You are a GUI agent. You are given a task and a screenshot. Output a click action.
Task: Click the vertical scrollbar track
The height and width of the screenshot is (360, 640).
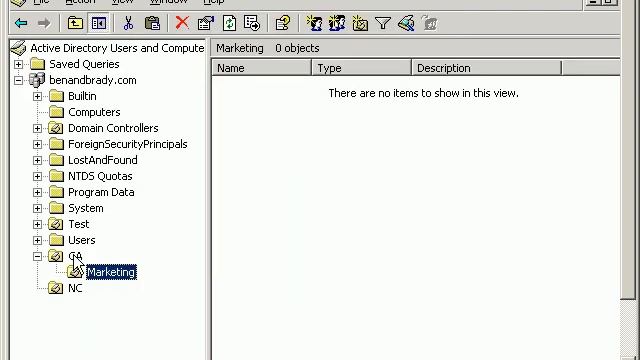(x=629, y=329)
